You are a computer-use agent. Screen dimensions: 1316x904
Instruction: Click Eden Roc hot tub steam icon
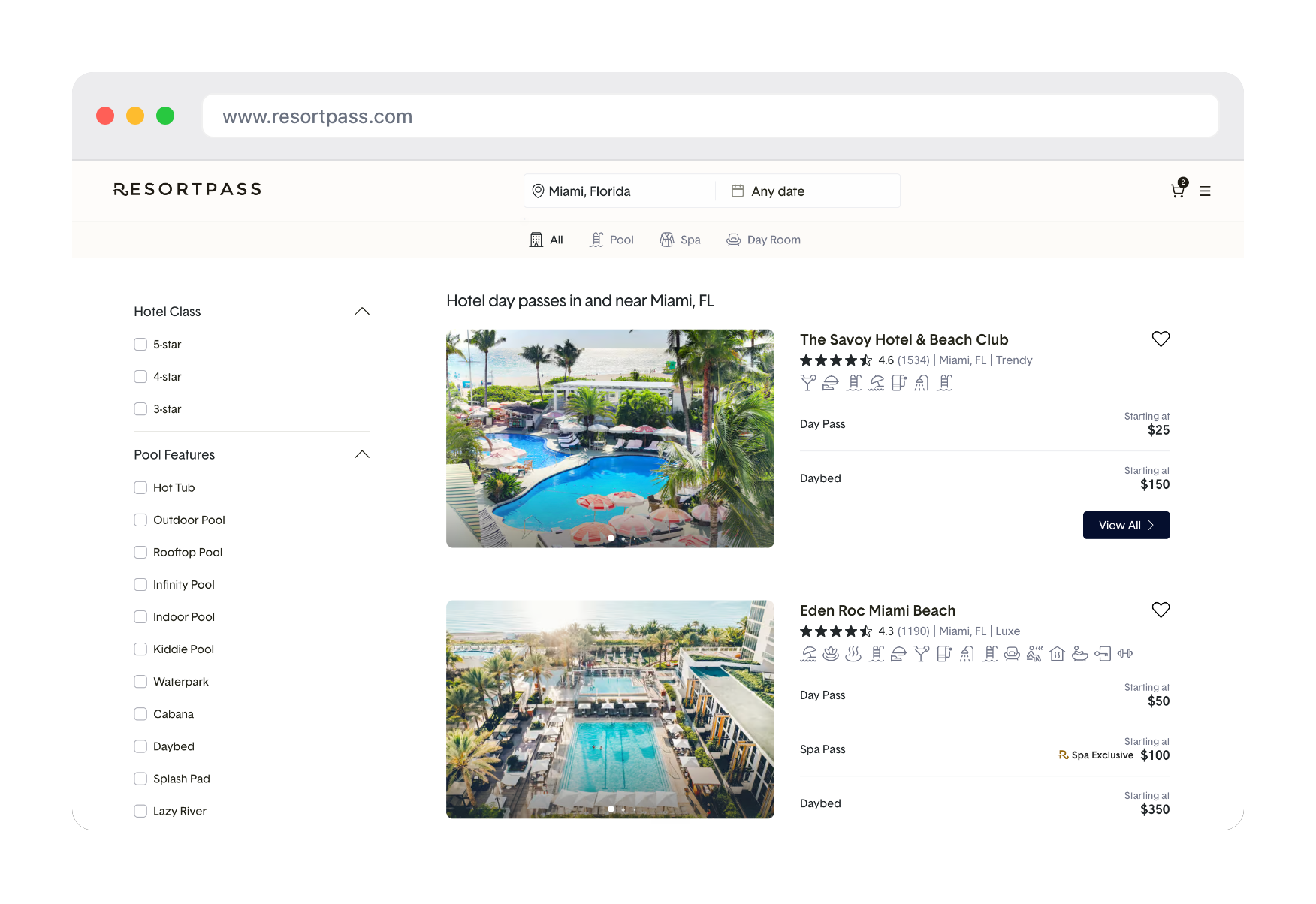tap(853, 654)
